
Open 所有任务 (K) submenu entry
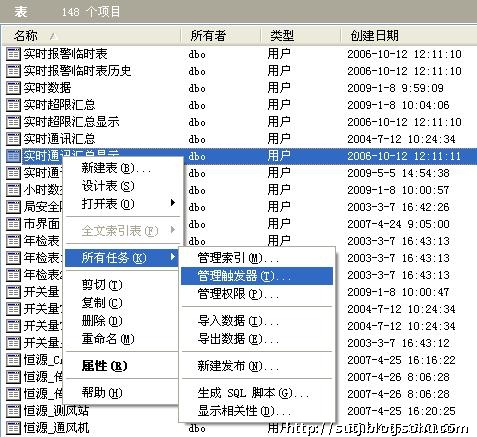pyautogui.click(x=122, y=258)
